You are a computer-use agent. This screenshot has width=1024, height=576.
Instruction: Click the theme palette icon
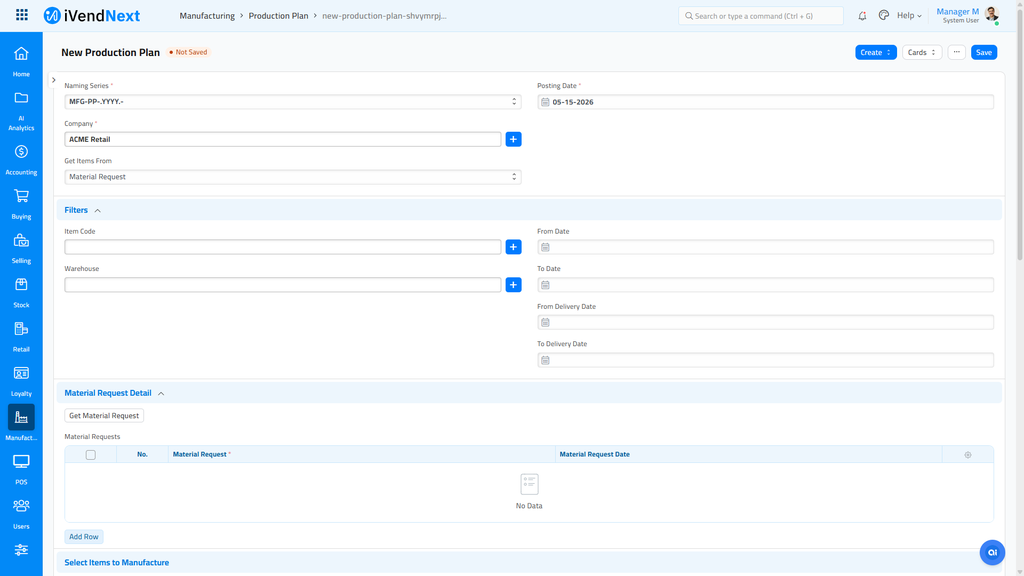pos(884,16)
